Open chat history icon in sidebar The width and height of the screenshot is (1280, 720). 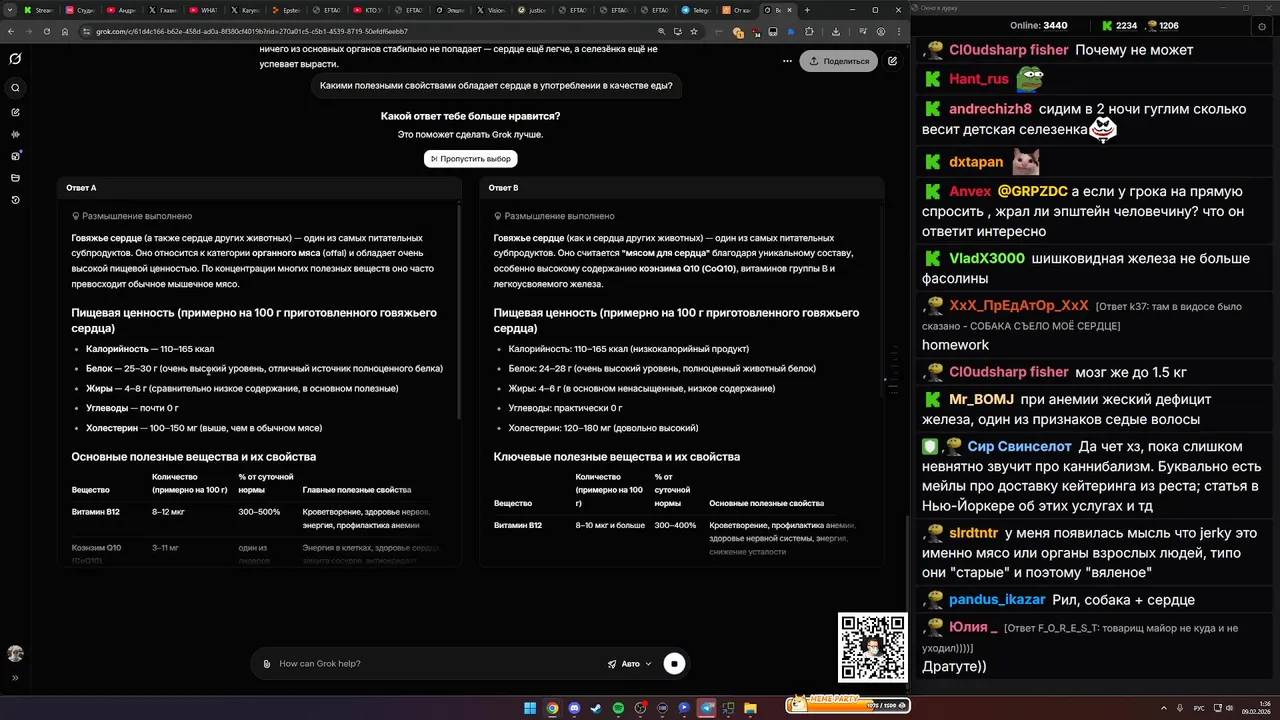pyautogui.click(x=15, y=200)
